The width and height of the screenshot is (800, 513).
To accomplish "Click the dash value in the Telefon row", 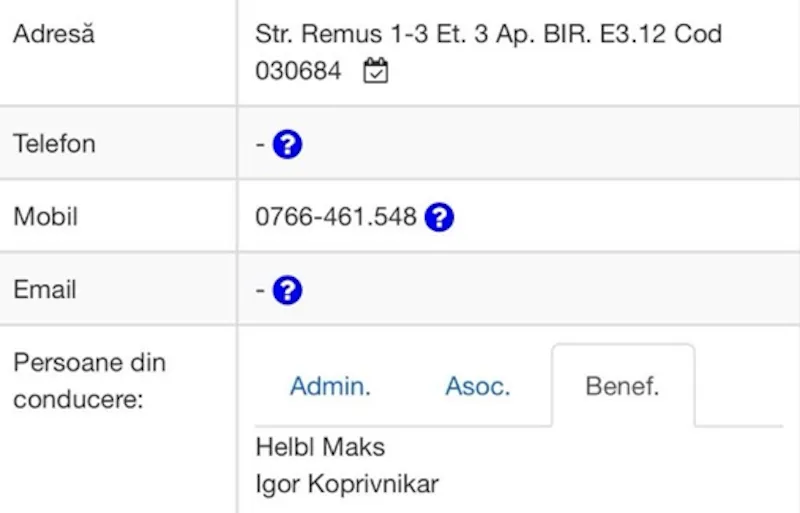I will [260, 144].
